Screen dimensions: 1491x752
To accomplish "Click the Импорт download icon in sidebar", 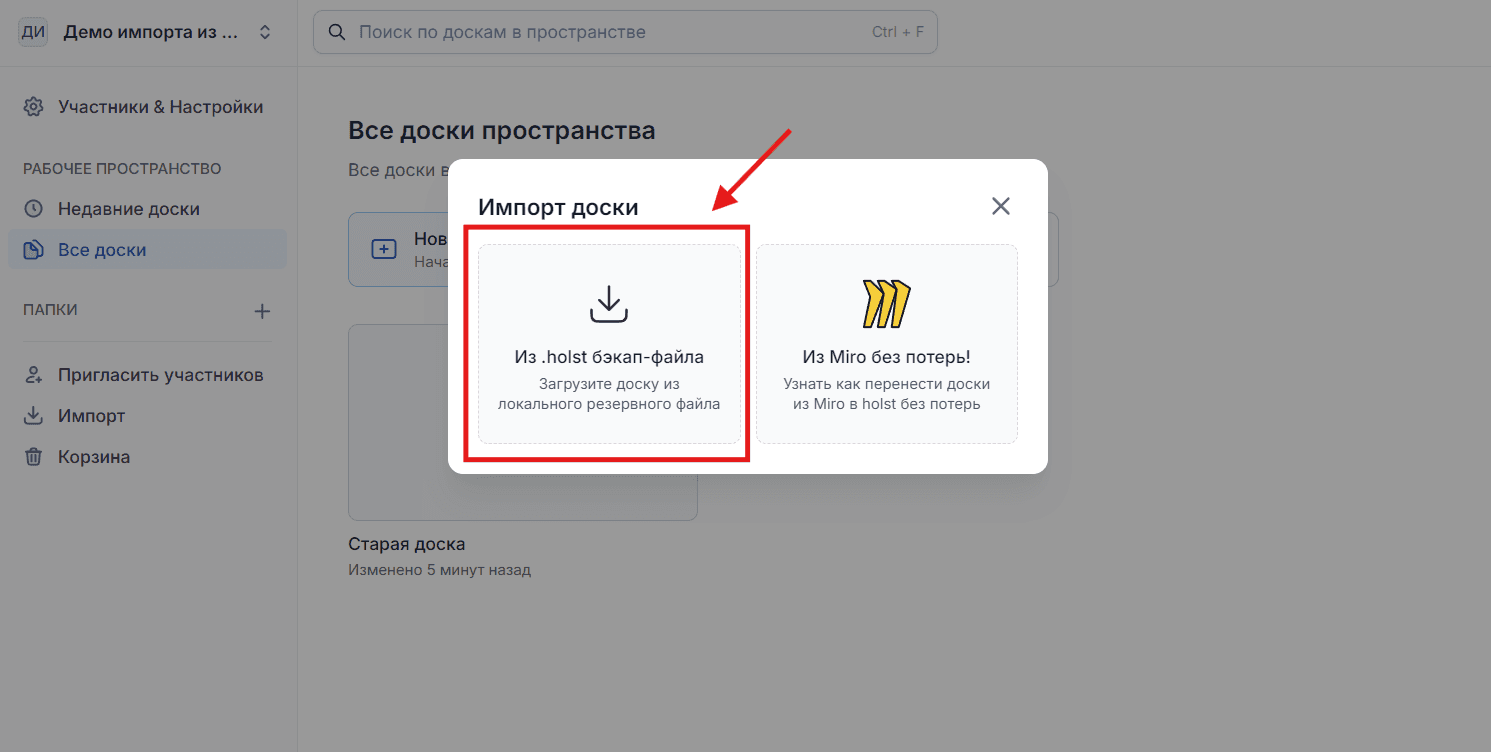I will [34, 416].
